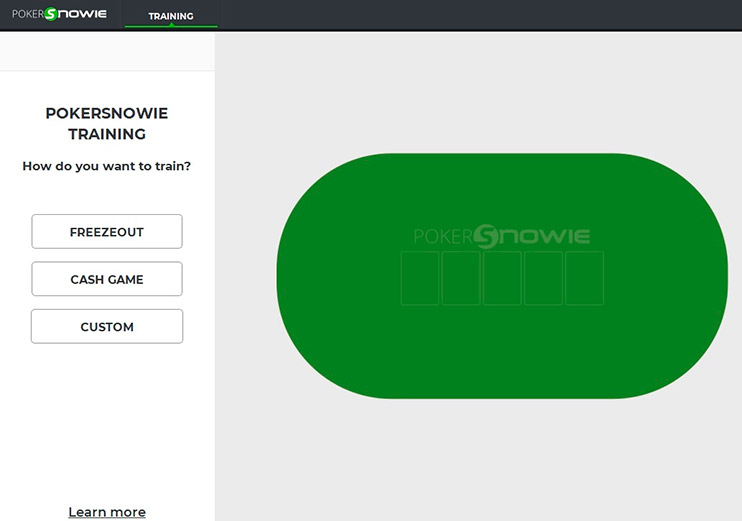Select the CASH GAME training option

[107, 279]
